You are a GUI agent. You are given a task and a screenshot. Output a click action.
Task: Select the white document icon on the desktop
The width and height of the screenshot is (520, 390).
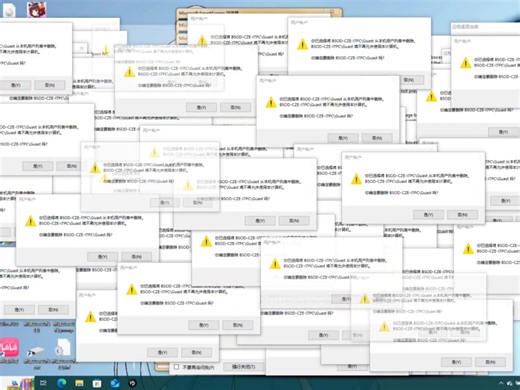coord(9,10)
